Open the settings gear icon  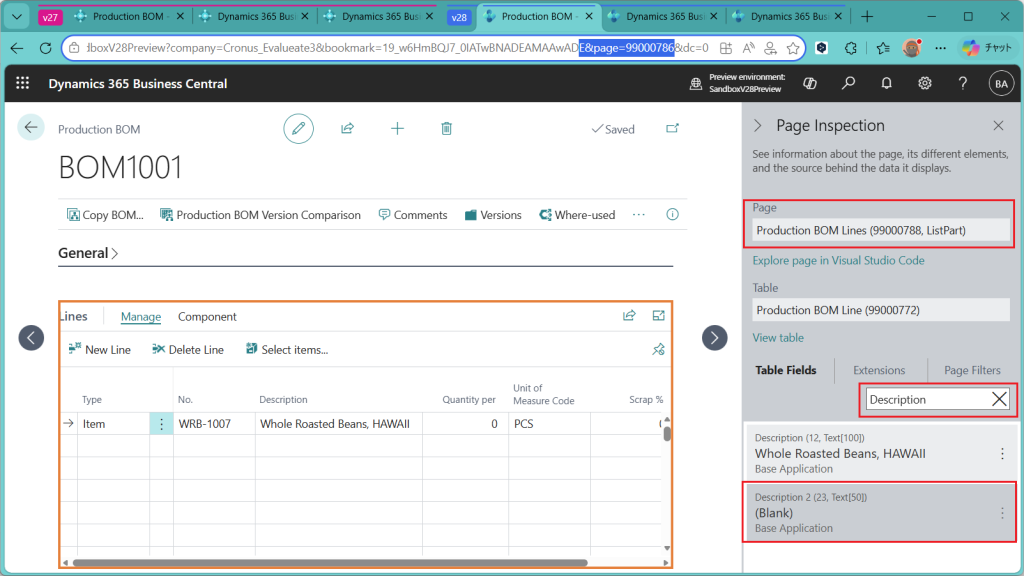pyautogui.click(x=925, y=84)
